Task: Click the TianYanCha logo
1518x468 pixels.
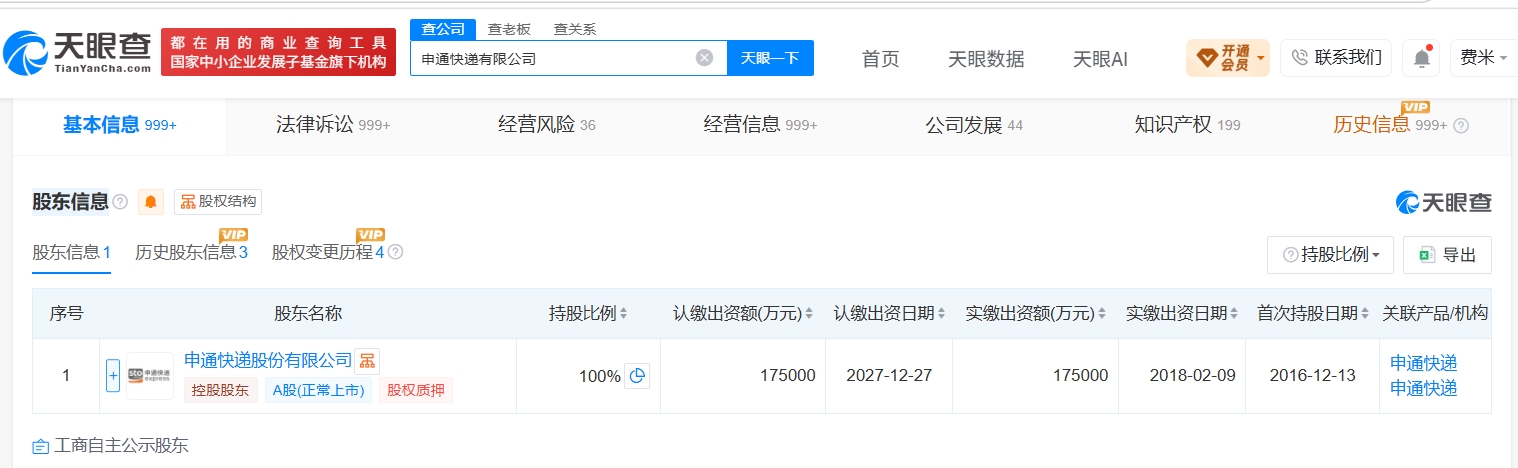Action: tap(78, 52)
